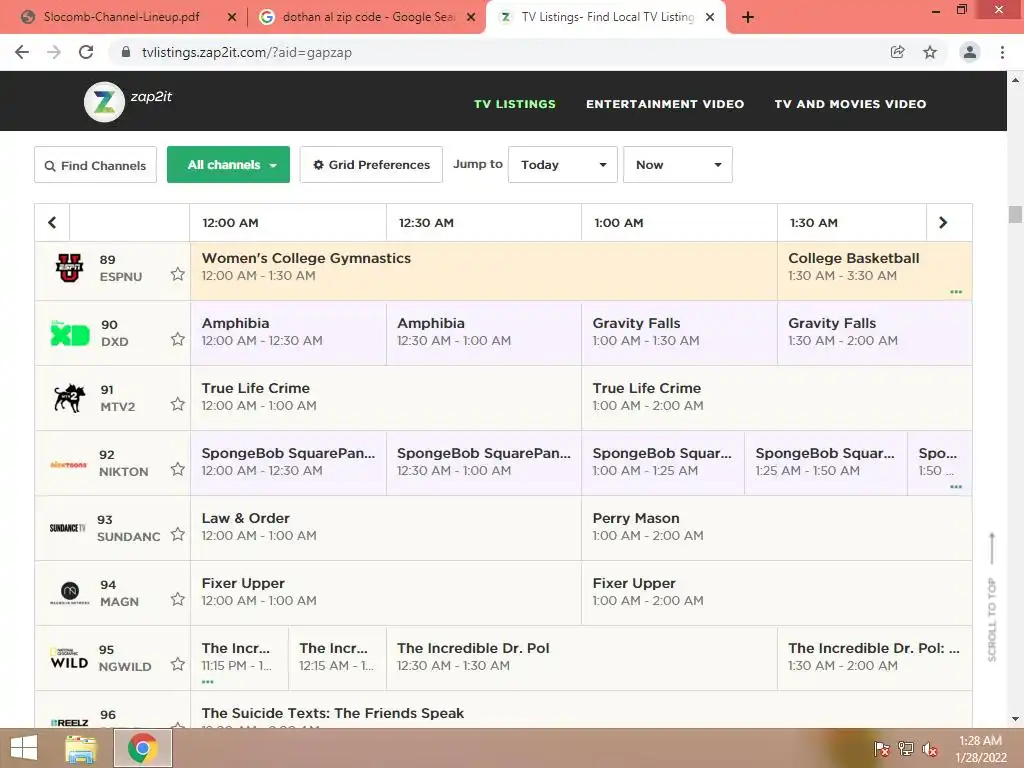Click the Nat Geo Wild channel logo
Image resolution: width=1024 pixels, height=768 pixels.
pyautogui.click(x=69, y=658)
